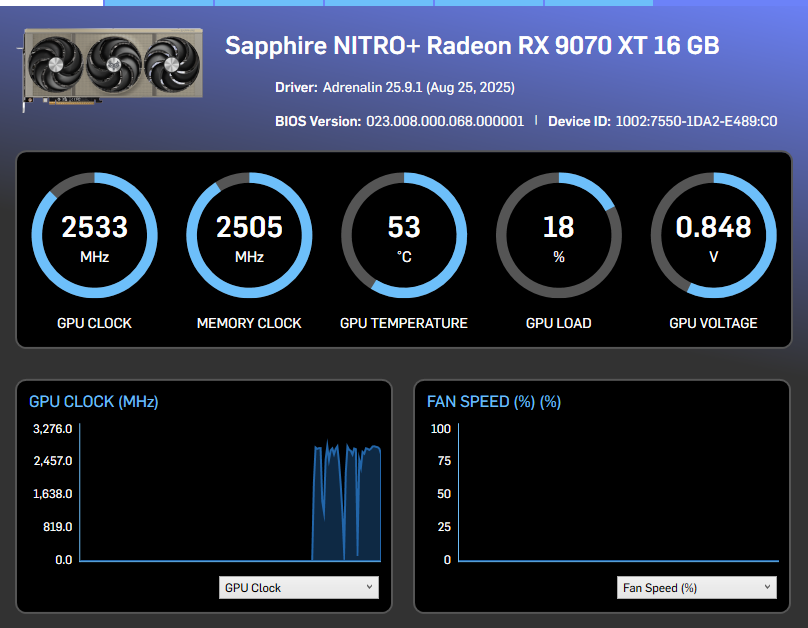Click the MEMORY CLOCK label under gauge
The width and height of the screenshot is (808, 628).
249,324
